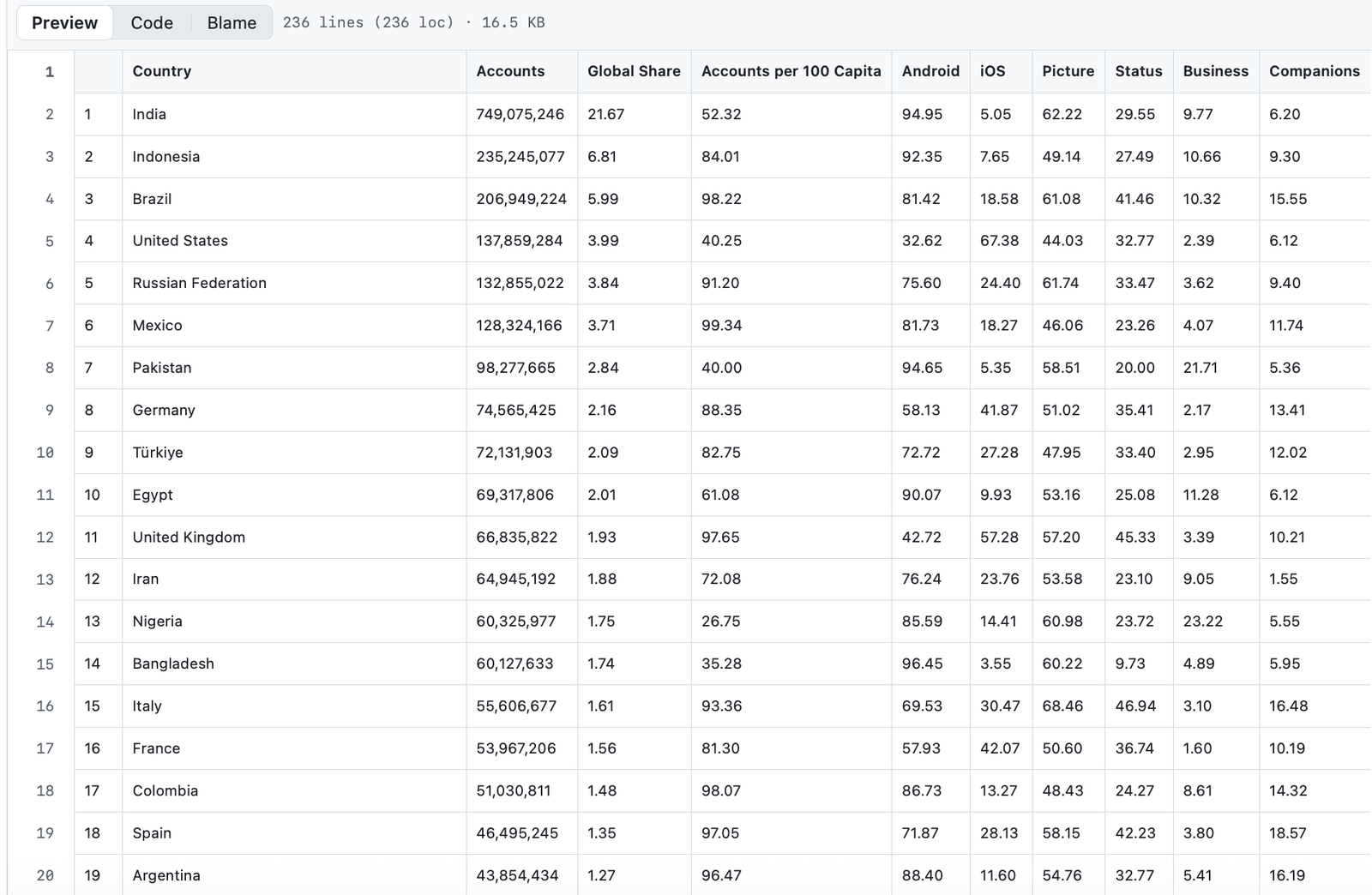Switch to the Preview tab
1372x895 pixels.
tap(64, 22)
